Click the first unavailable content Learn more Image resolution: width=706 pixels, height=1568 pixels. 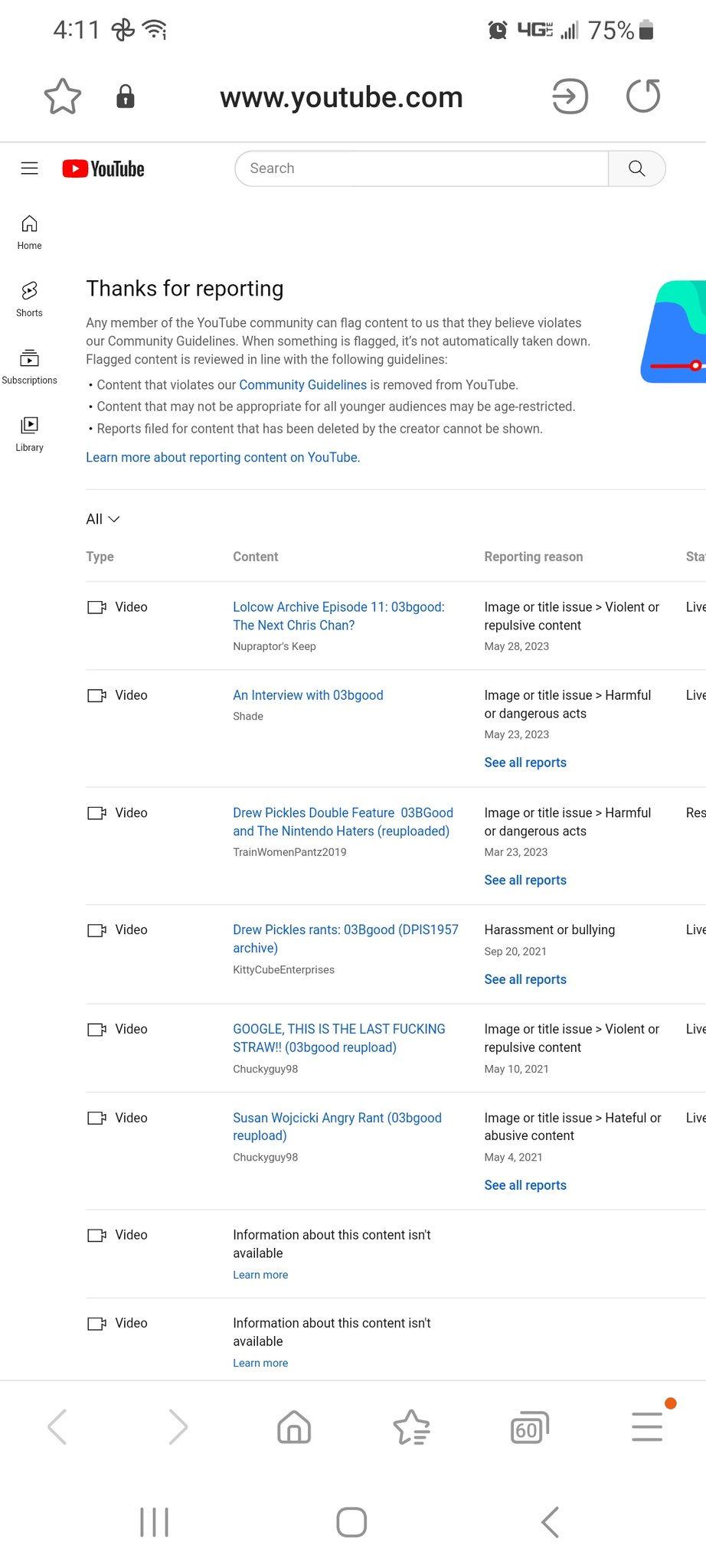(x=260, y=1275)
